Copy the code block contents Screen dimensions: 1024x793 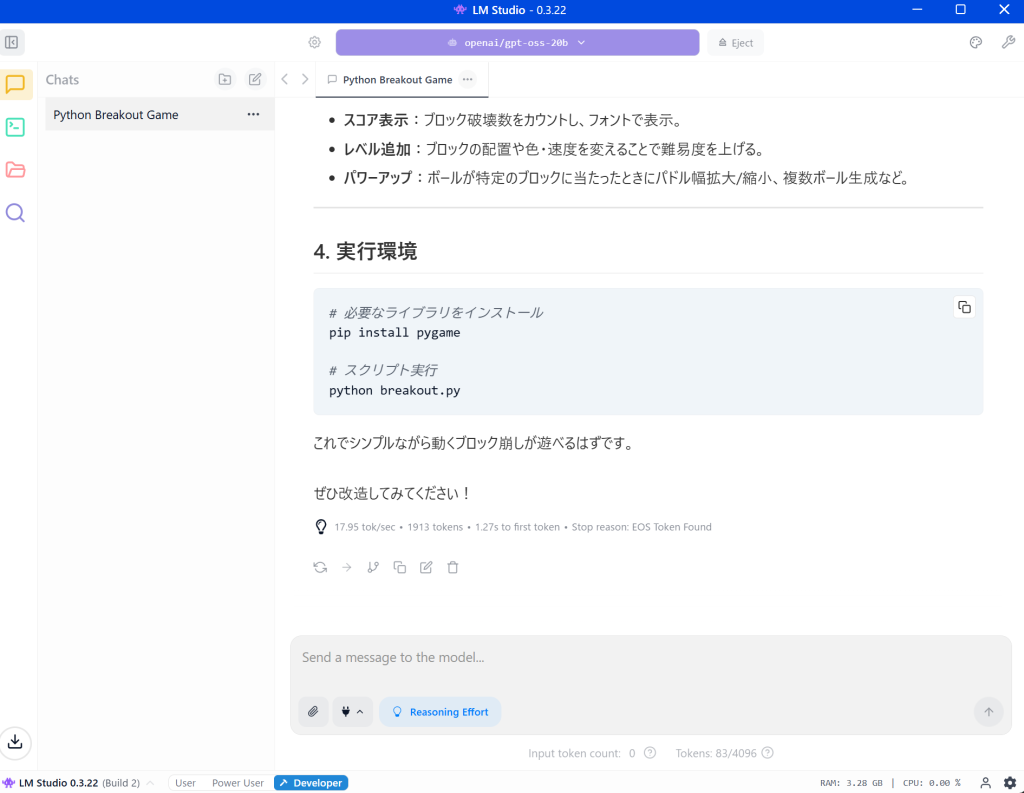[x=964, y=307]
